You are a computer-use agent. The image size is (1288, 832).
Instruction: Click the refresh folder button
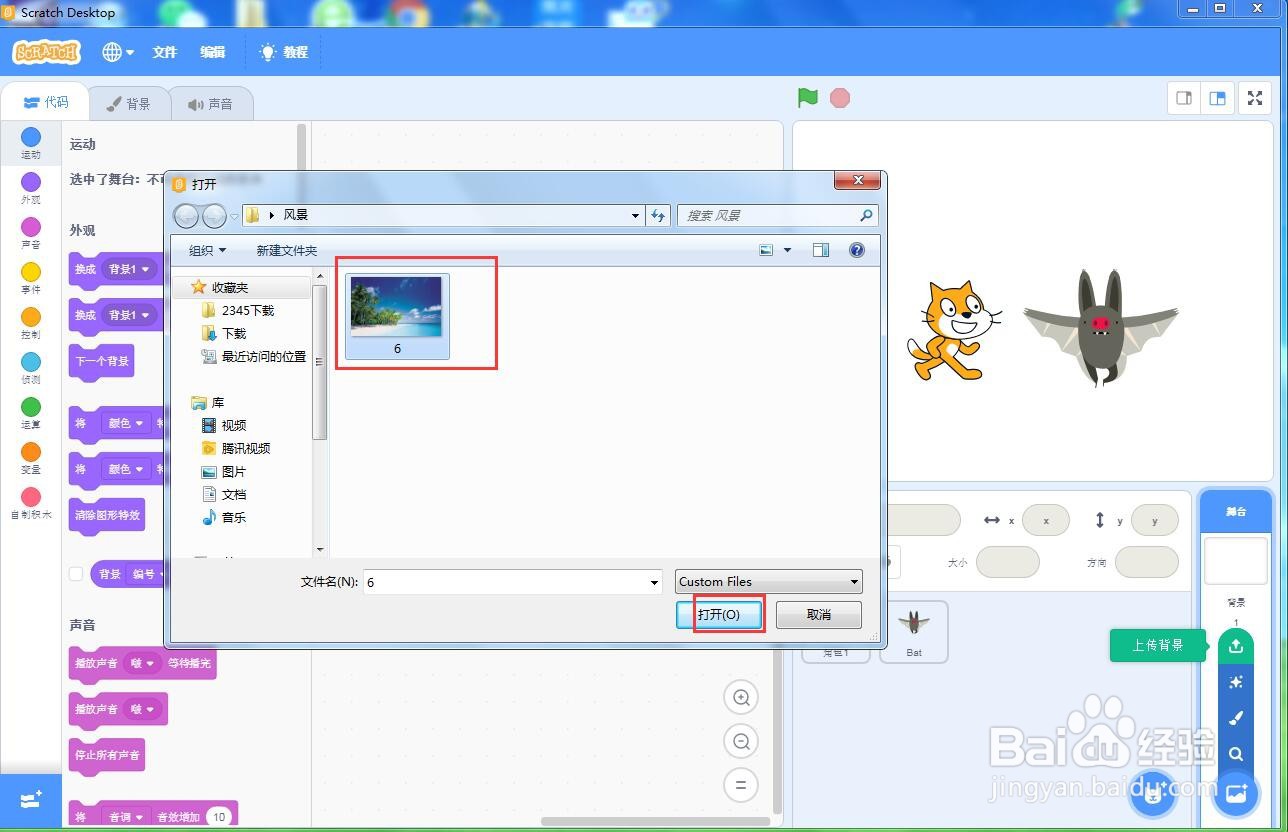(x=658, y=215)
